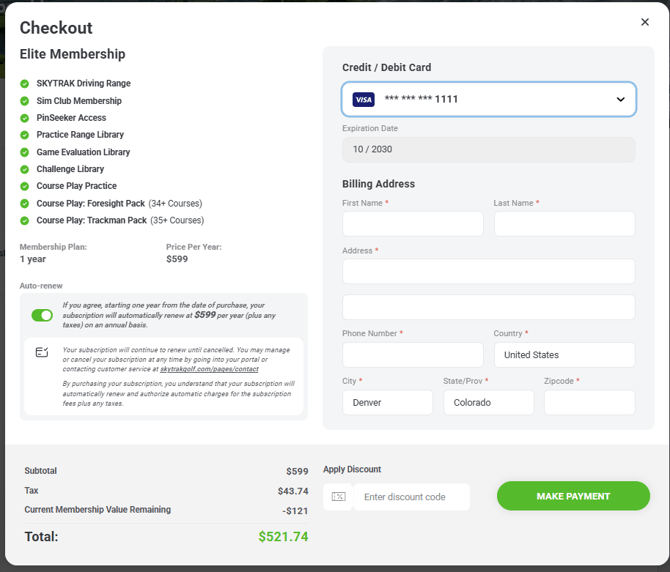Open the State/Prov field showing Colorado
This screenshot has height=572, width=670.
(488, 403)
